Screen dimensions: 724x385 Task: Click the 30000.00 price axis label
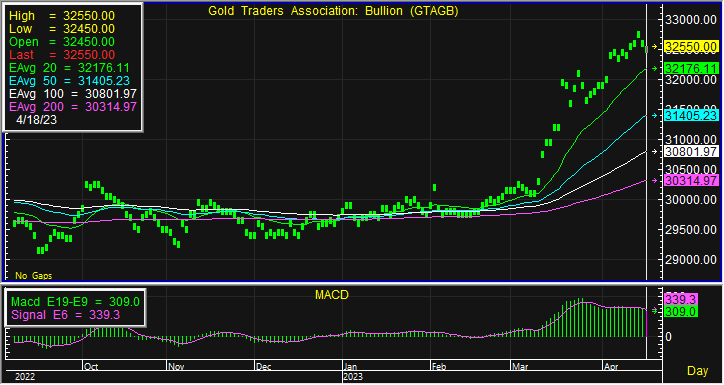click(691, 199)
